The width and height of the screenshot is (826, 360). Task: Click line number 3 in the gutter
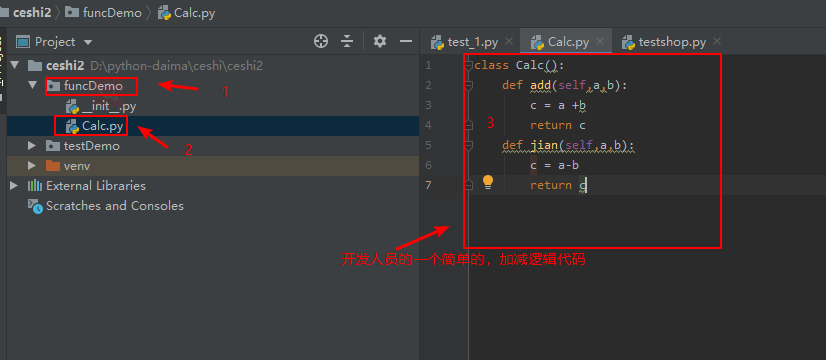pyautogui.click(x=428, y=105)
